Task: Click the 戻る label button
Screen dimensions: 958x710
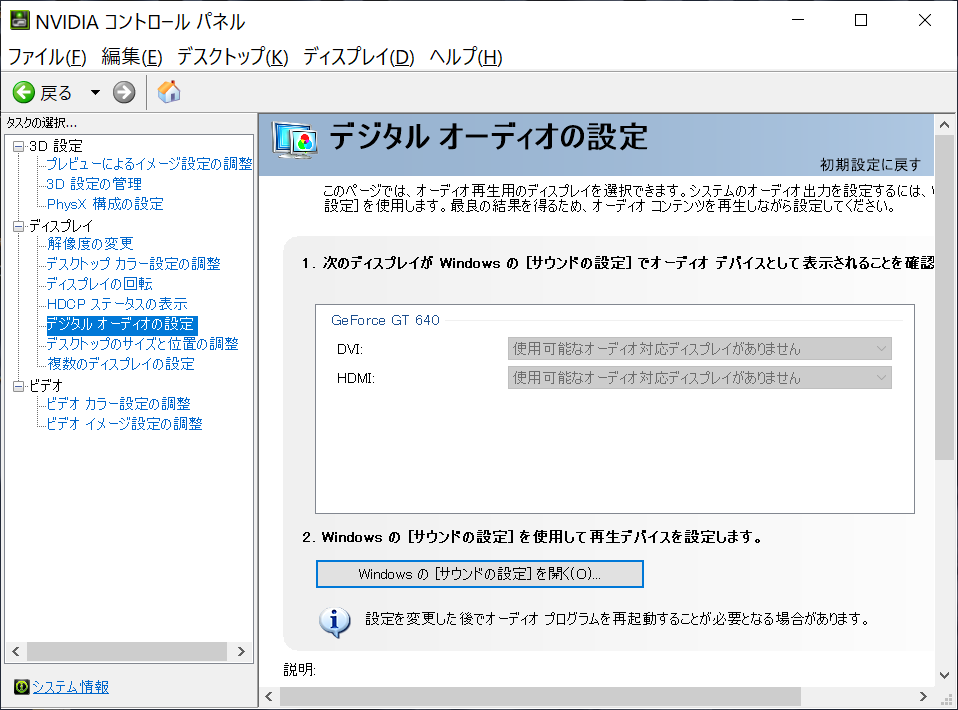Action: [56, 93]
